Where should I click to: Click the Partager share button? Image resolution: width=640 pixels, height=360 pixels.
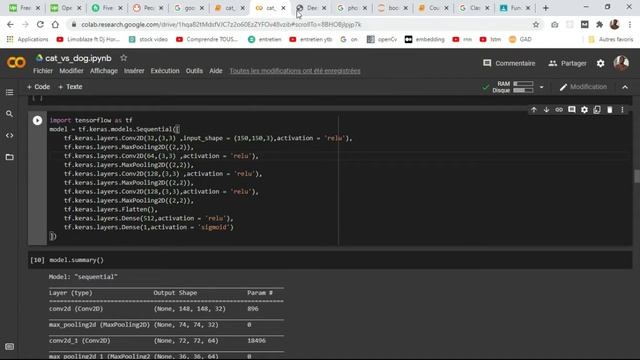coord(567,63)
